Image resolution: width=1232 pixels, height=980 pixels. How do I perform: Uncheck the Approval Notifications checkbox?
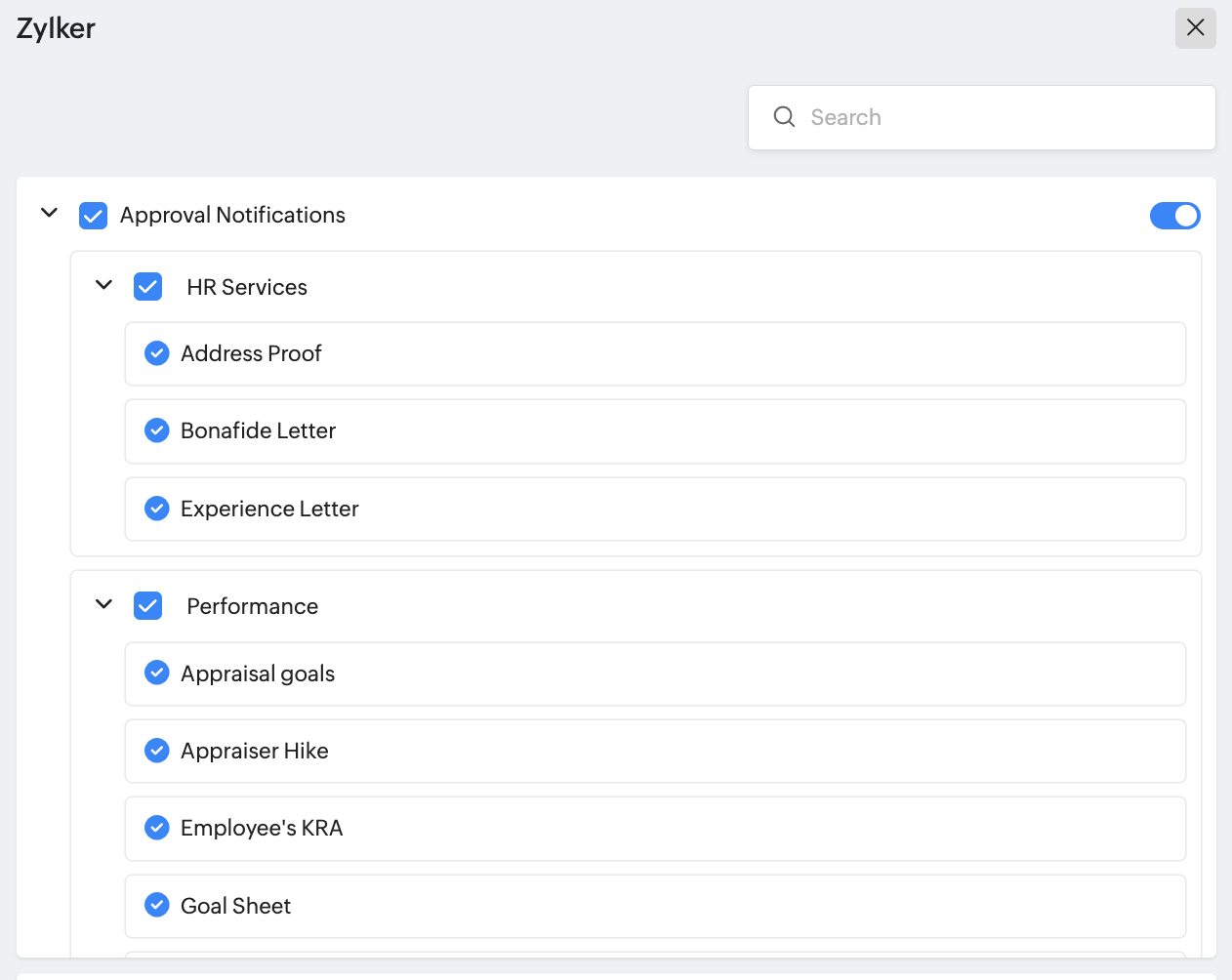pos(94,216)
